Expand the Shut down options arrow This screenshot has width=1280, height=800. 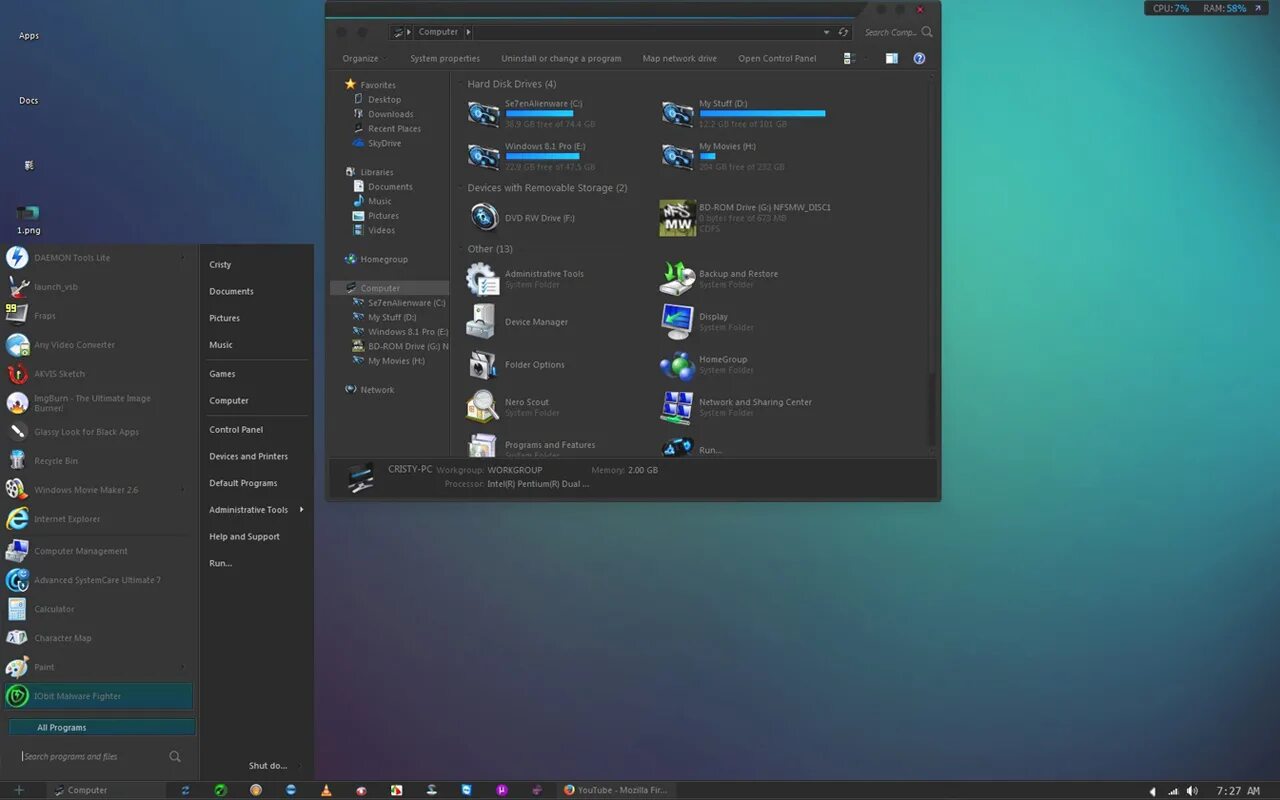pyautogui.click(x=300, y=766)
